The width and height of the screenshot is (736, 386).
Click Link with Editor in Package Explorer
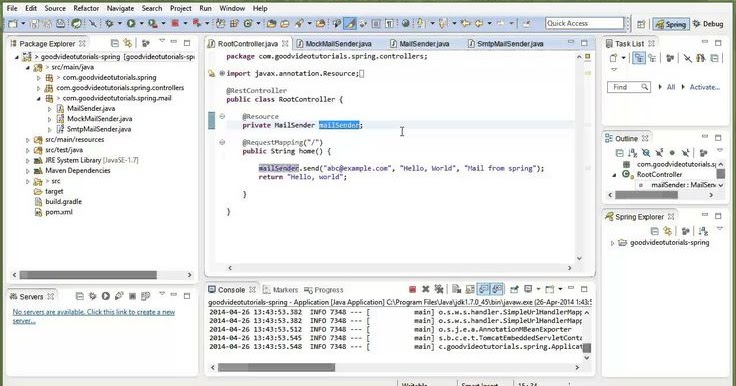pos(127,43)
